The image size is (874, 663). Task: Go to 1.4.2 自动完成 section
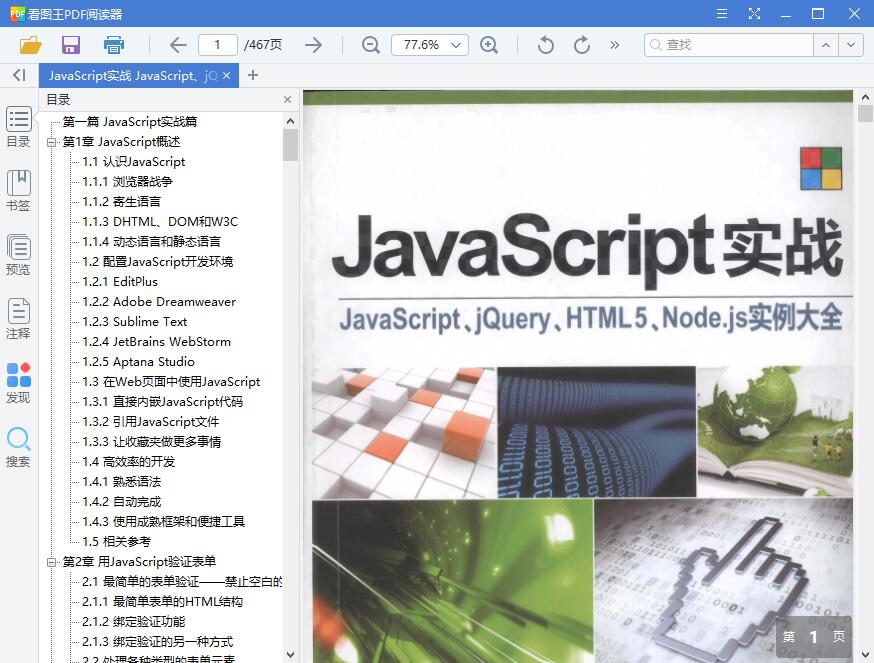pyautogui.click(x=122, y=502)
